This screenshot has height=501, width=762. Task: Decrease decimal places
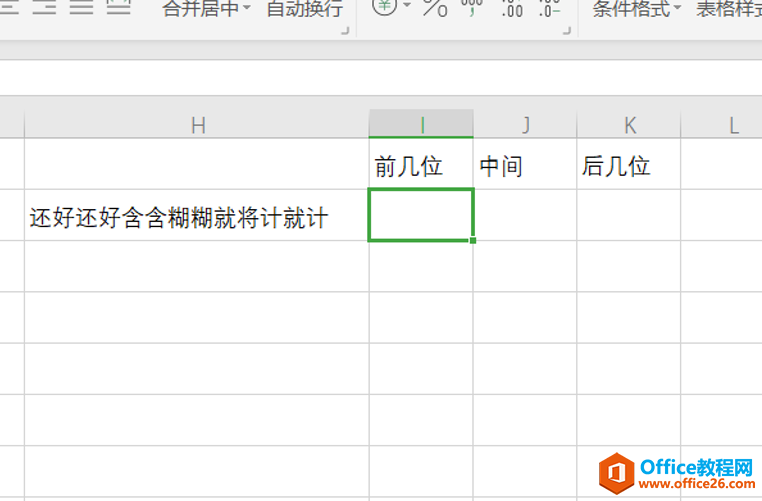pyautogui.click(x=550, y=8)
